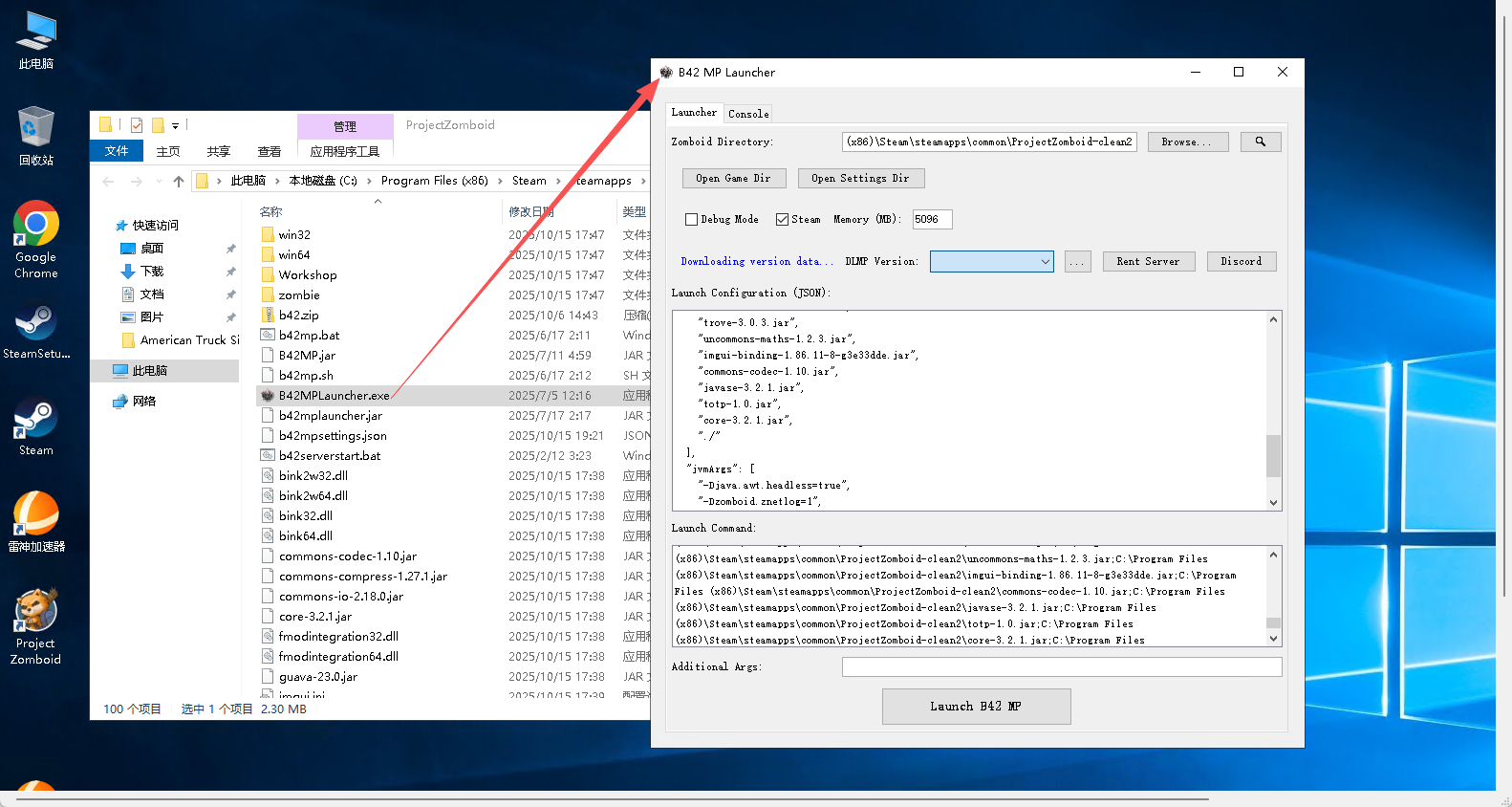Image resolution: width=1512 pixels, height=807 pixels.
Task: Open the 查看 ribbon tab
Action: (x=269, y=151)
